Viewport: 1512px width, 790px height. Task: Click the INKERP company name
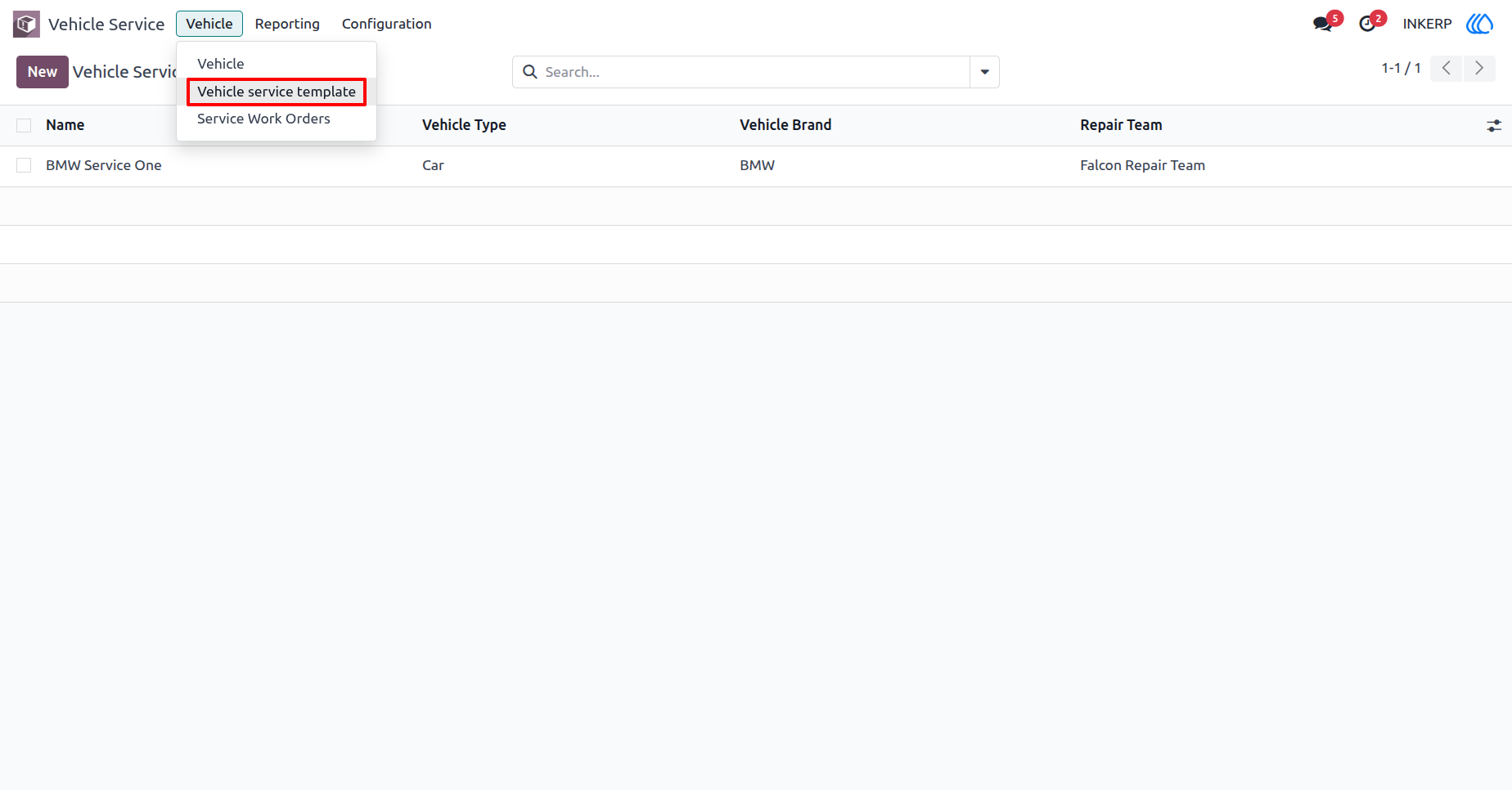(x=1427, y=24)
